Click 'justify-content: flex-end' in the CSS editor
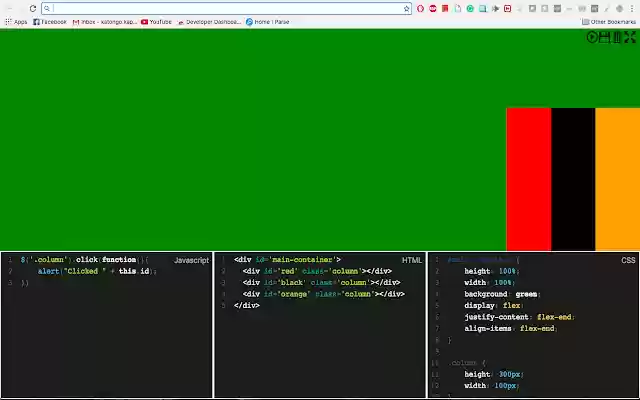Screen dimensions: 640x400 (x=520, y=317)
